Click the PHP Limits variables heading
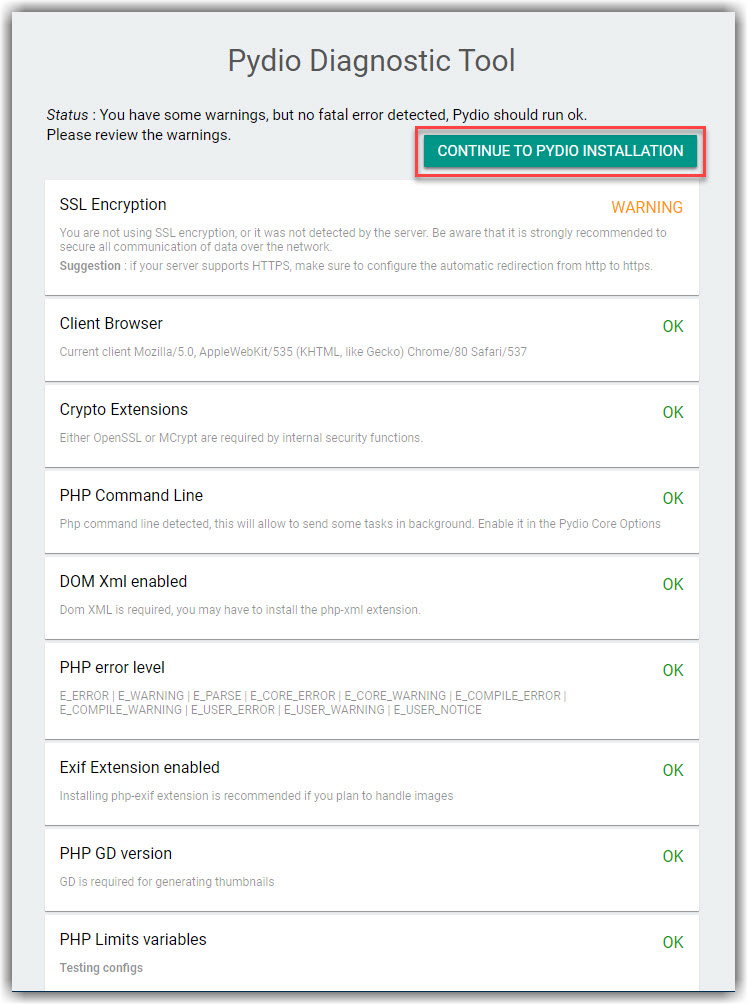 (x=133, y=939)
